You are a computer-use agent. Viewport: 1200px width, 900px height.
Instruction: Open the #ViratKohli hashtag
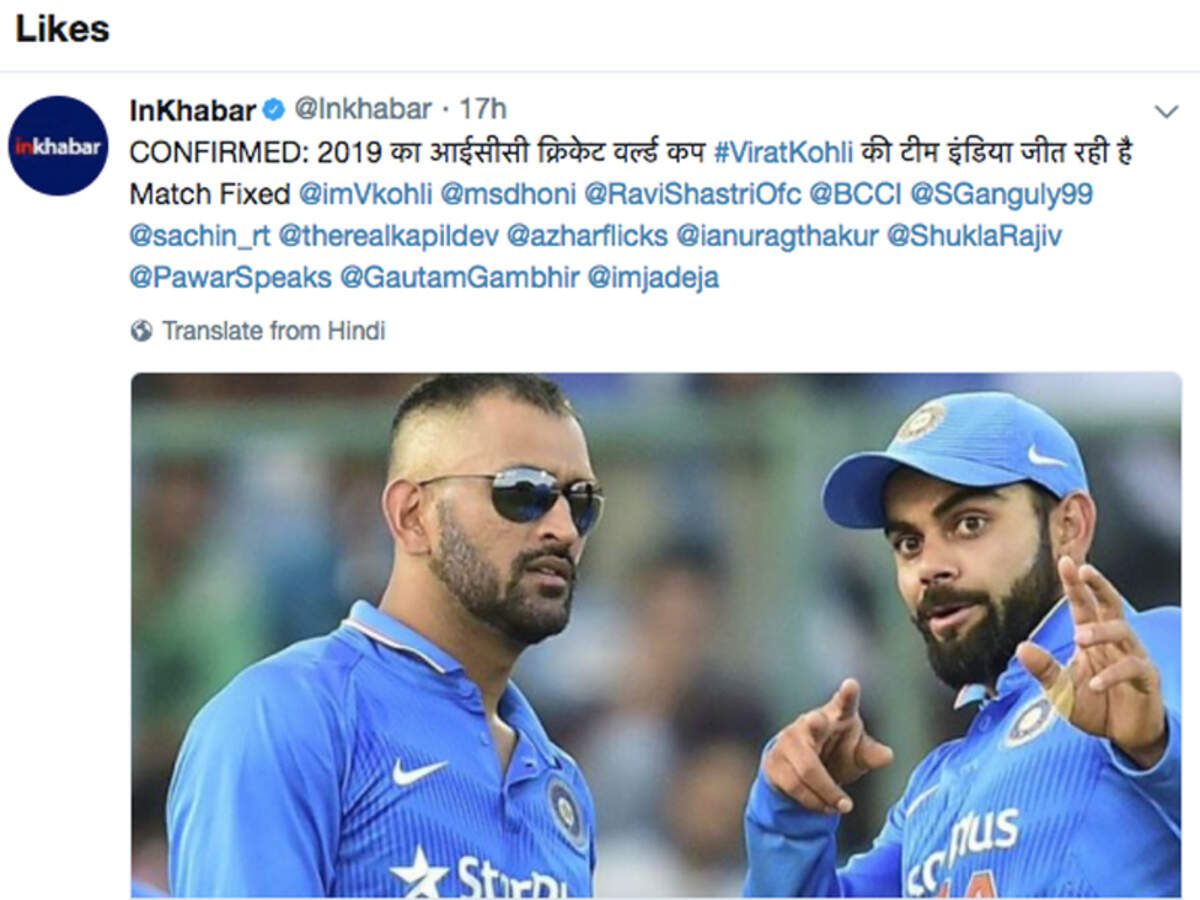point(784,152)
